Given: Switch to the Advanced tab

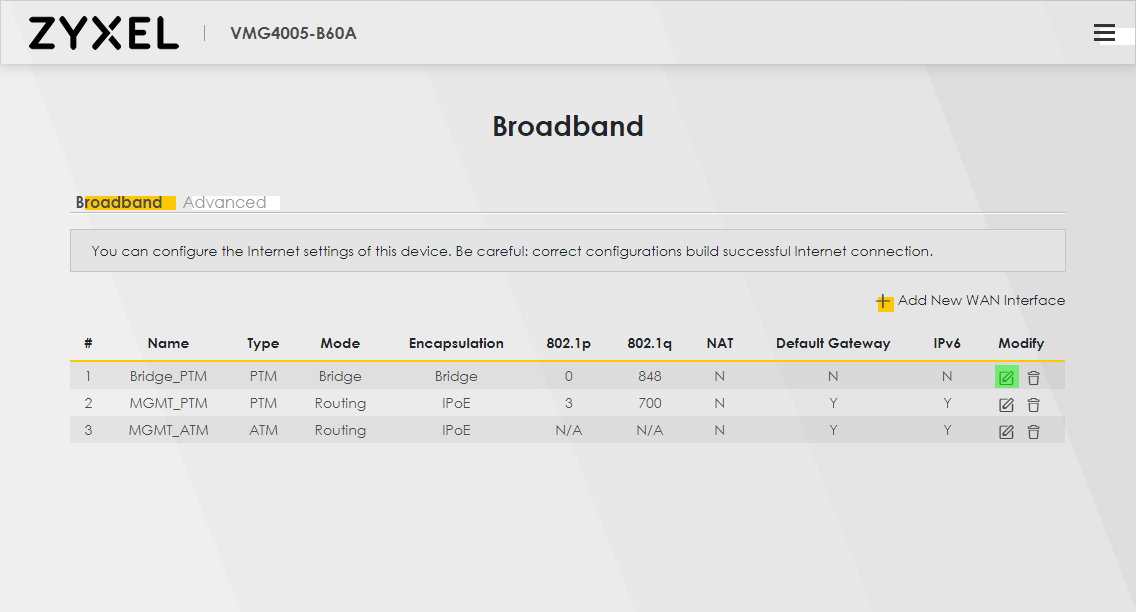Looking at the screenshot, I should (225, 202).
